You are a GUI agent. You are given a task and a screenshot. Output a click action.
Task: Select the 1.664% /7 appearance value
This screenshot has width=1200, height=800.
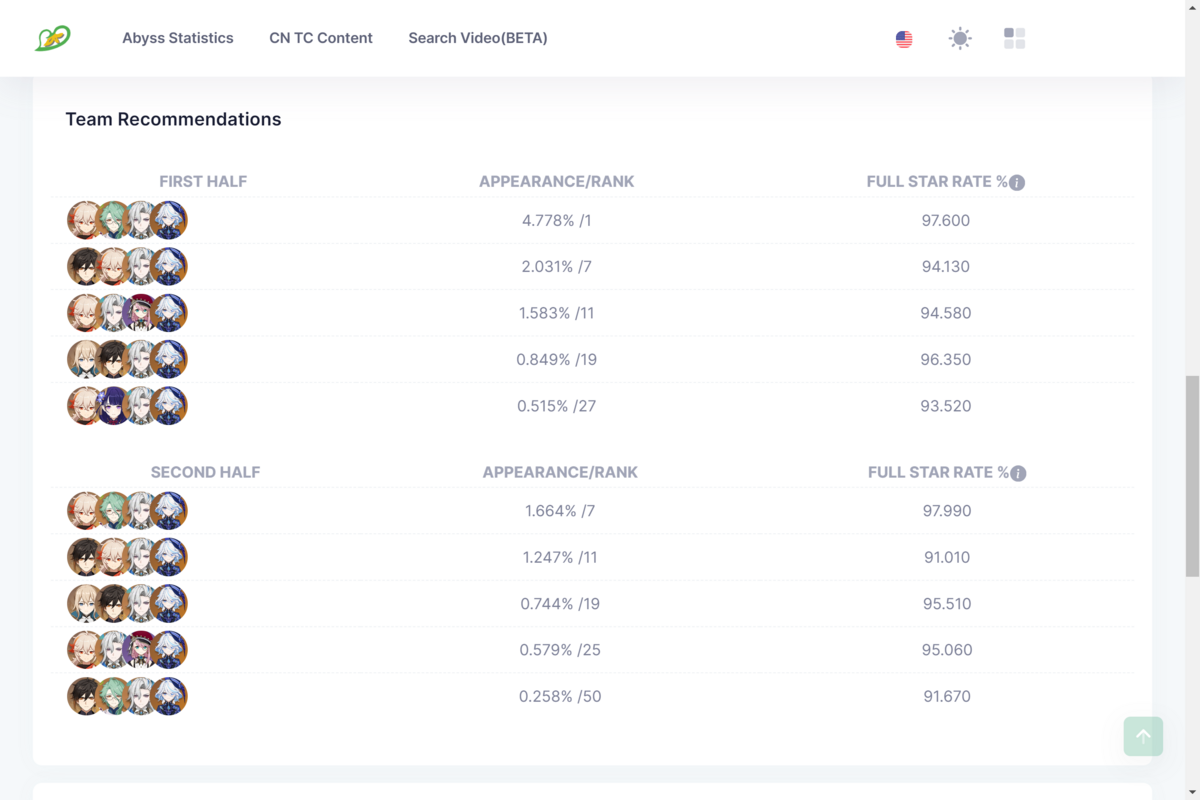click(x=560, y=511)
